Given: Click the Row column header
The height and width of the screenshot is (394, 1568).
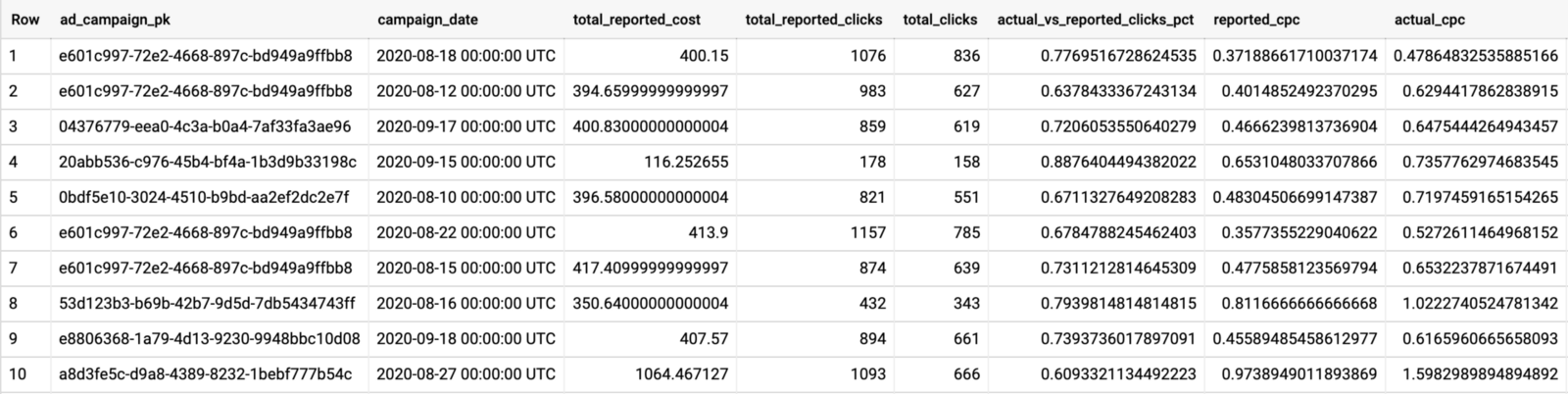Looking at the screenshot, I should click(24, 20).
